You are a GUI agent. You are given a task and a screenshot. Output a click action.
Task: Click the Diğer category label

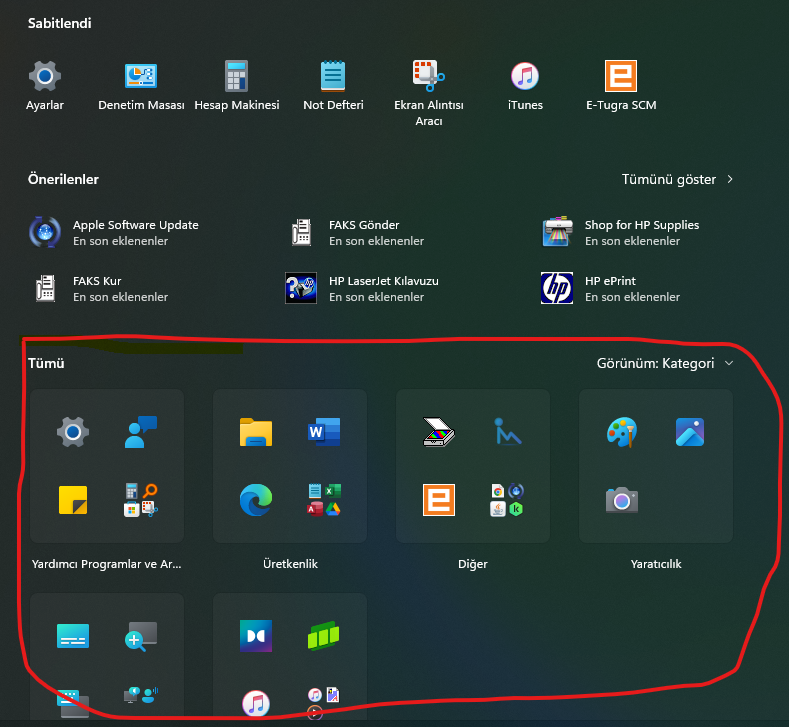pos(472,564)
